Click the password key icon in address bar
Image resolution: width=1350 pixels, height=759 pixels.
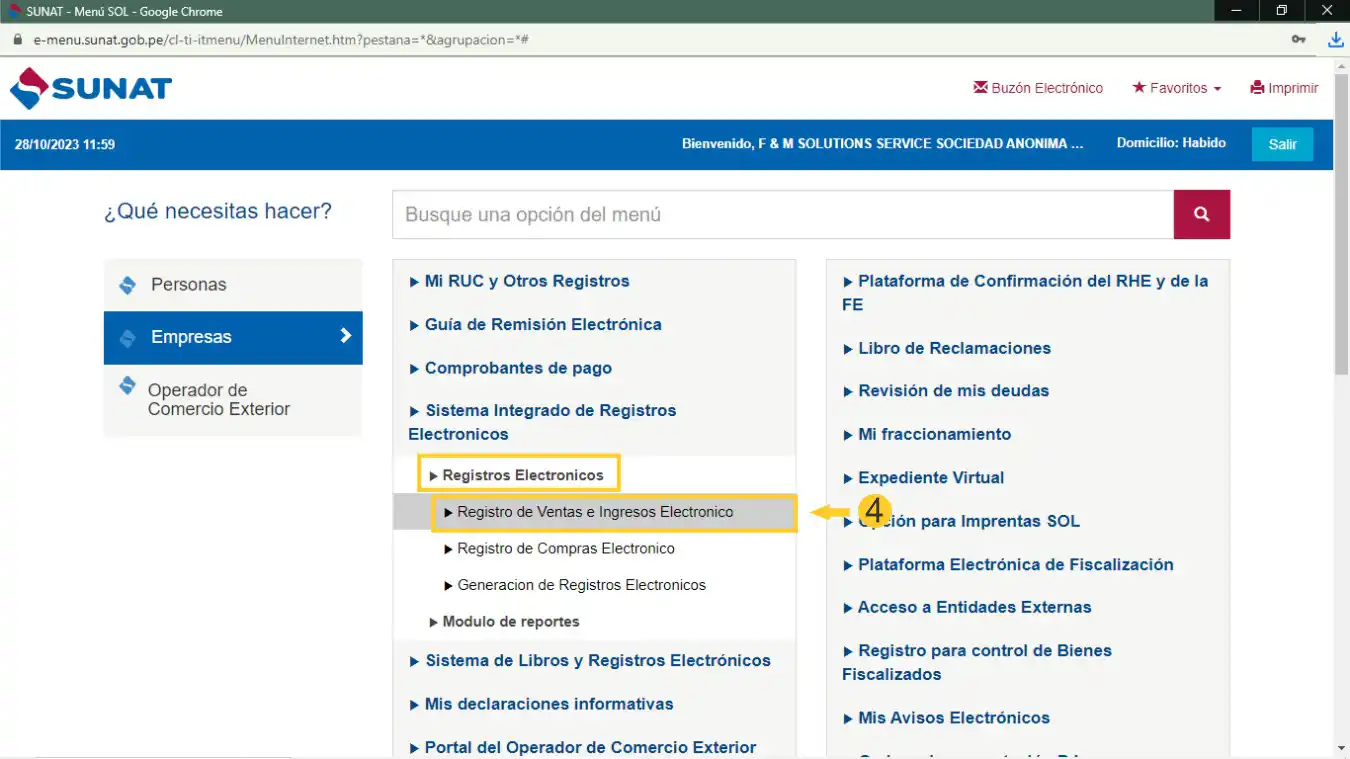click(1298, 40)
